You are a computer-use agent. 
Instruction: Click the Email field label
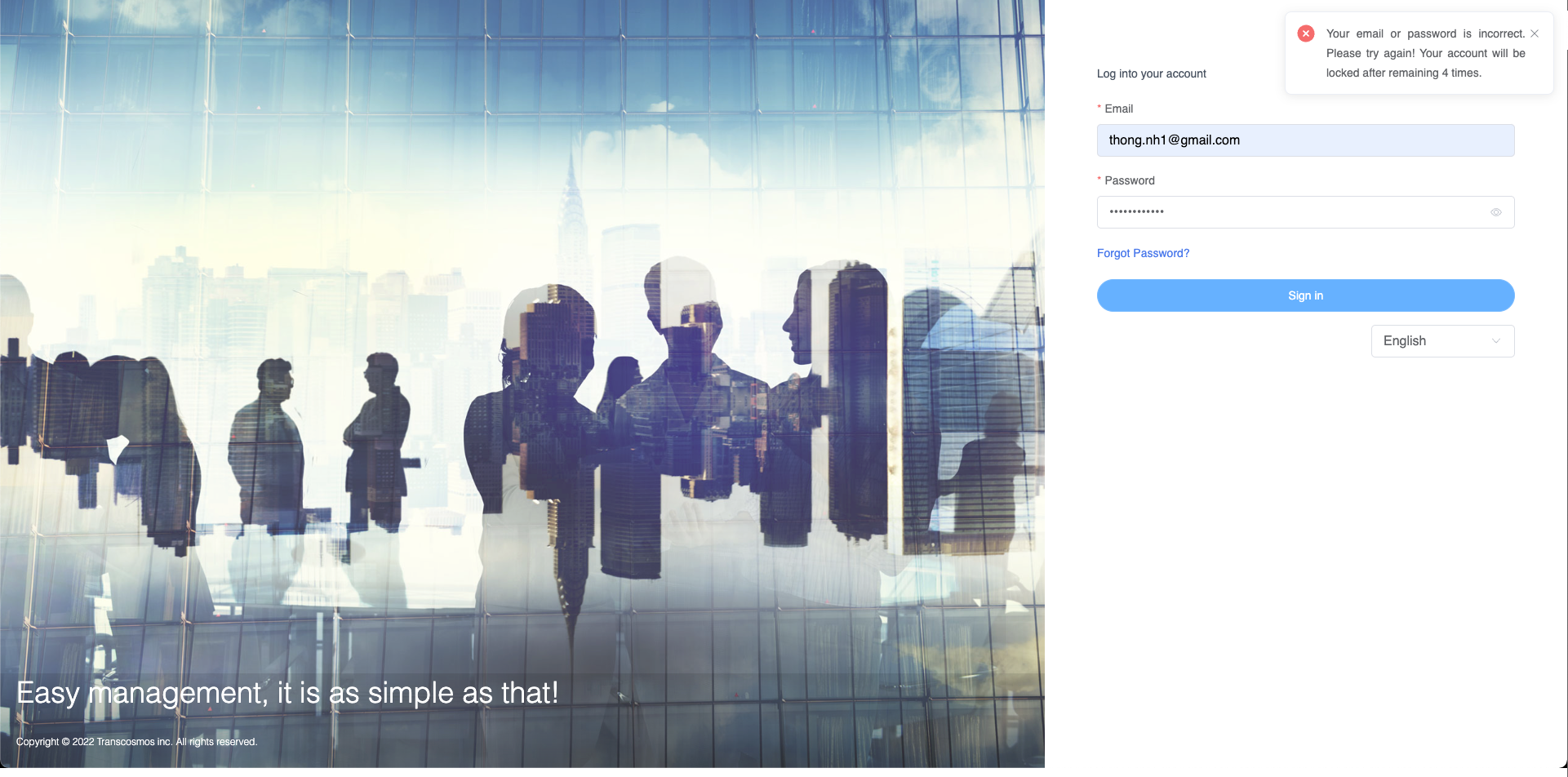point(1118,109)
